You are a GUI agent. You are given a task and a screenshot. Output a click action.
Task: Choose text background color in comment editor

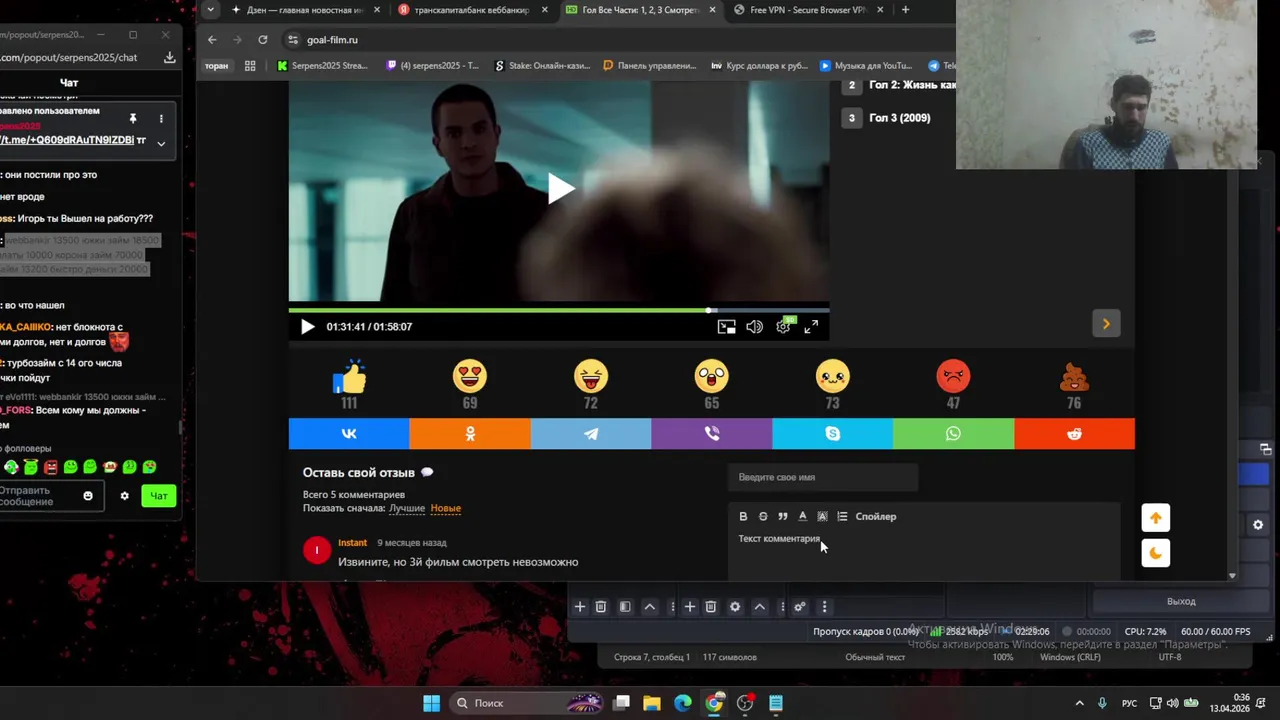point(822,517)
